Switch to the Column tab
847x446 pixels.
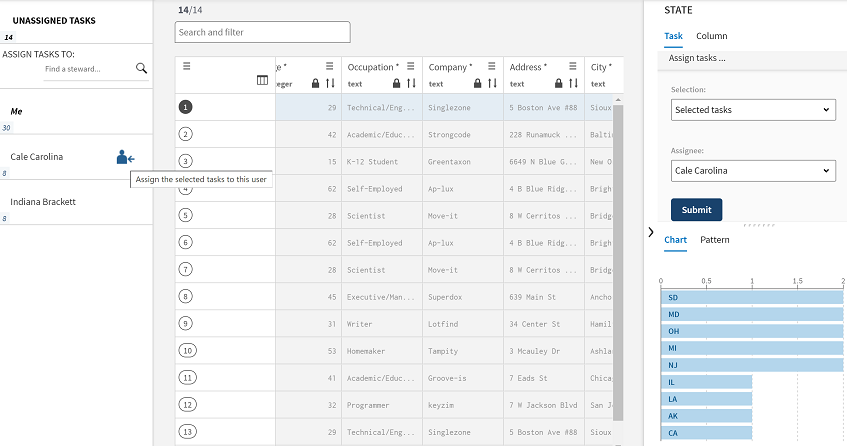[x=711, y=36]
